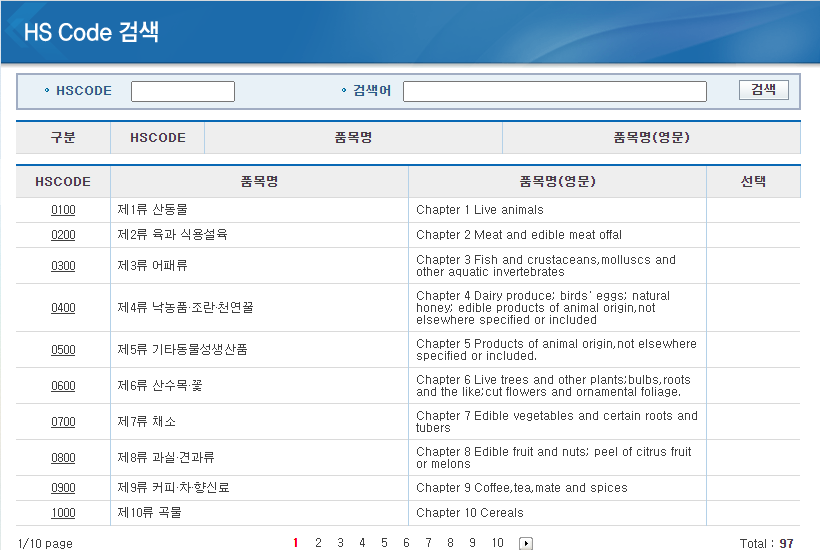This screenshot has width=820, height=550.
Task: Go to page 7 of results
Action: click(428, 543)
